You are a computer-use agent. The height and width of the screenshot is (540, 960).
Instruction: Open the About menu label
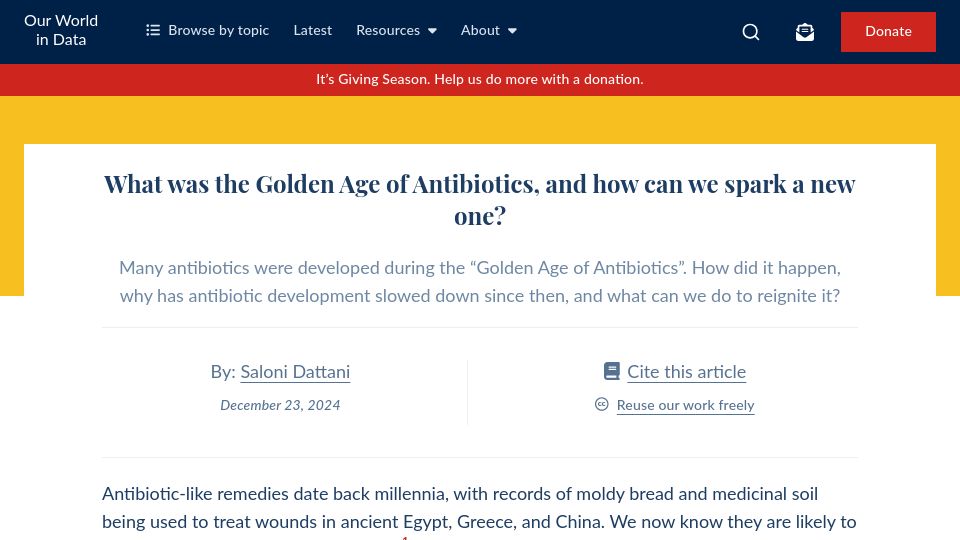click(x=480, y=30)
